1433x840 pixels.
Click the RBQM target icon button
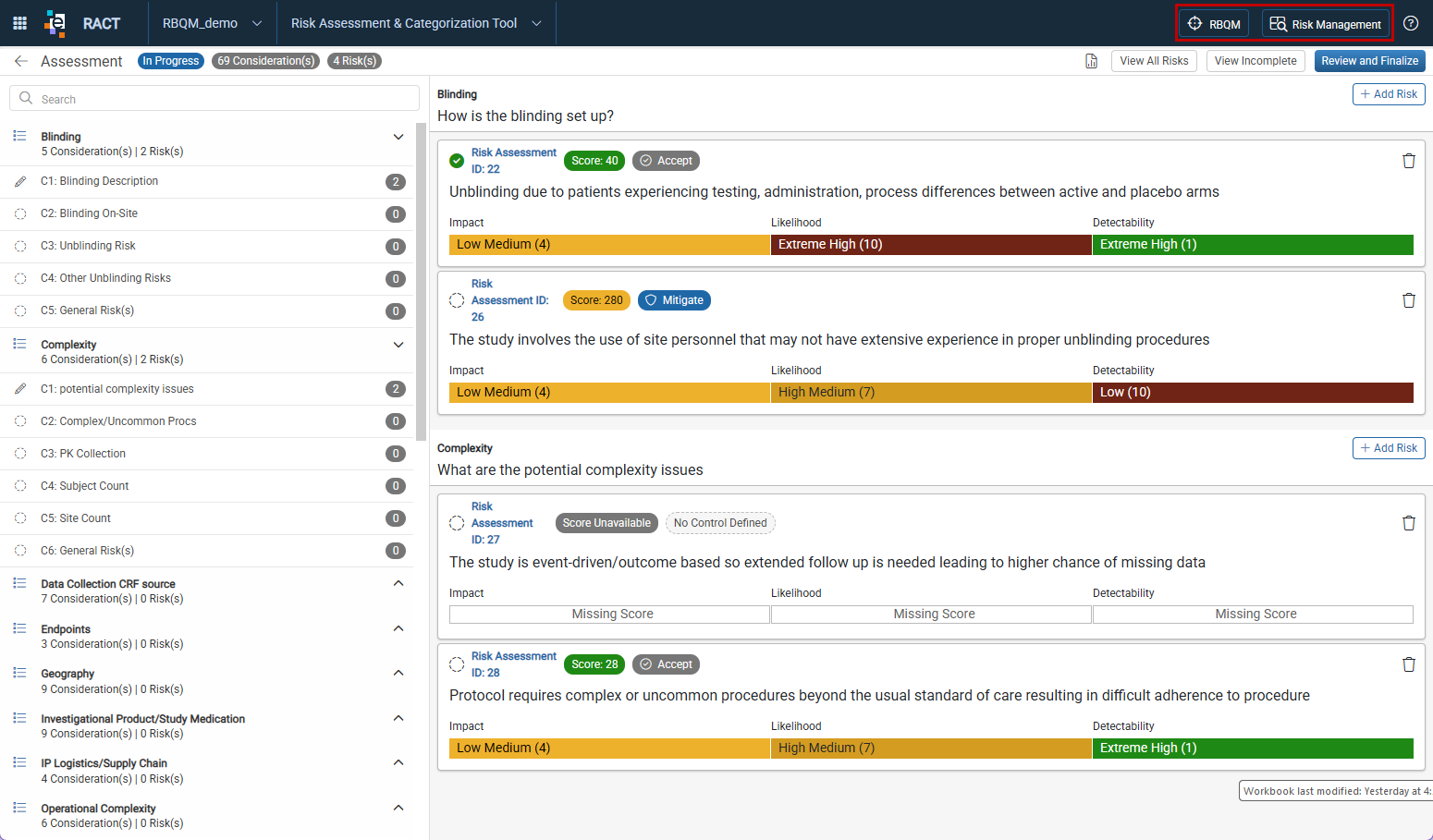(1214, 24)
